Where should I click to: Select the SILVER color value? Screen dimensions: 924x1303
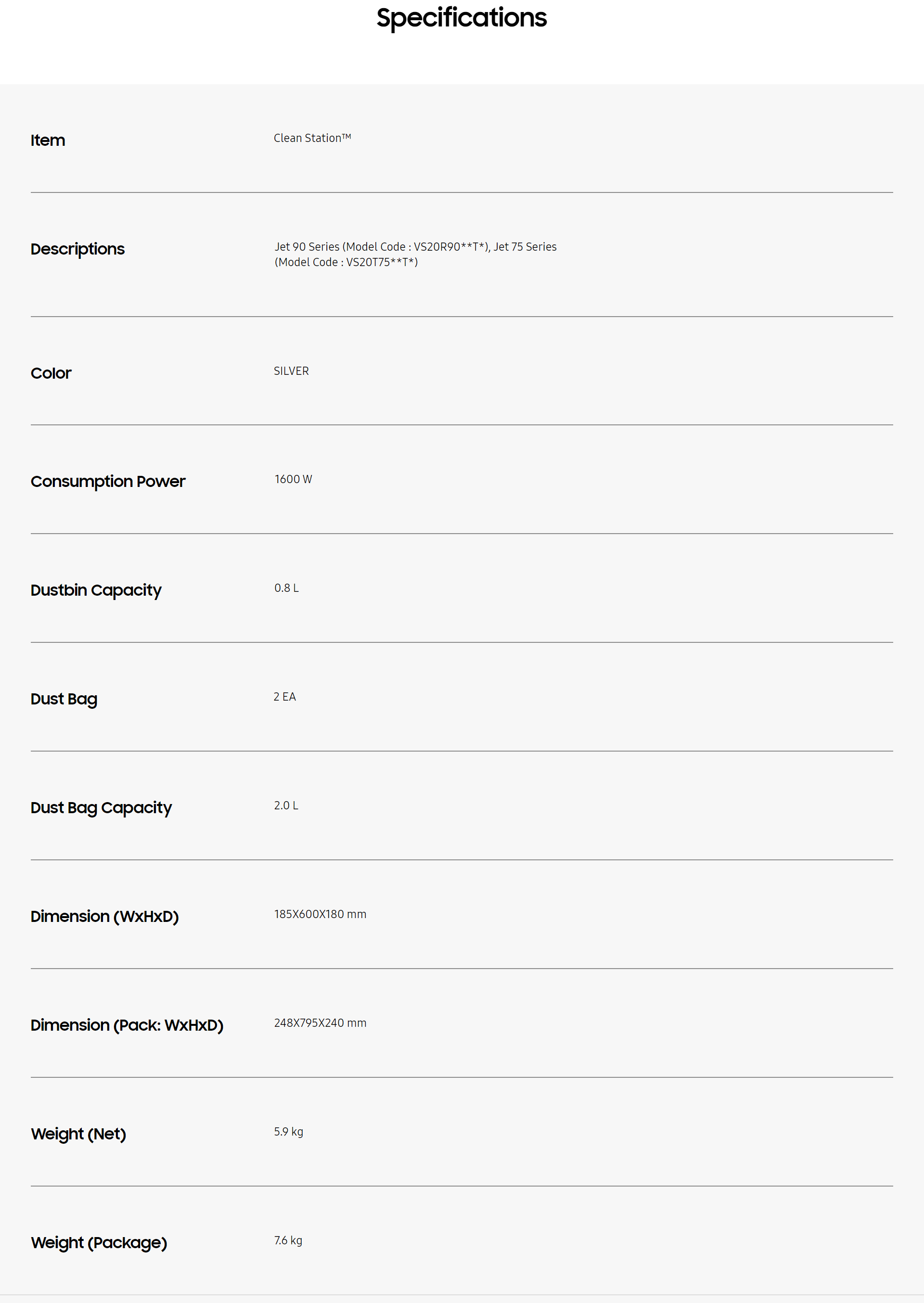[x=291, y=371]
